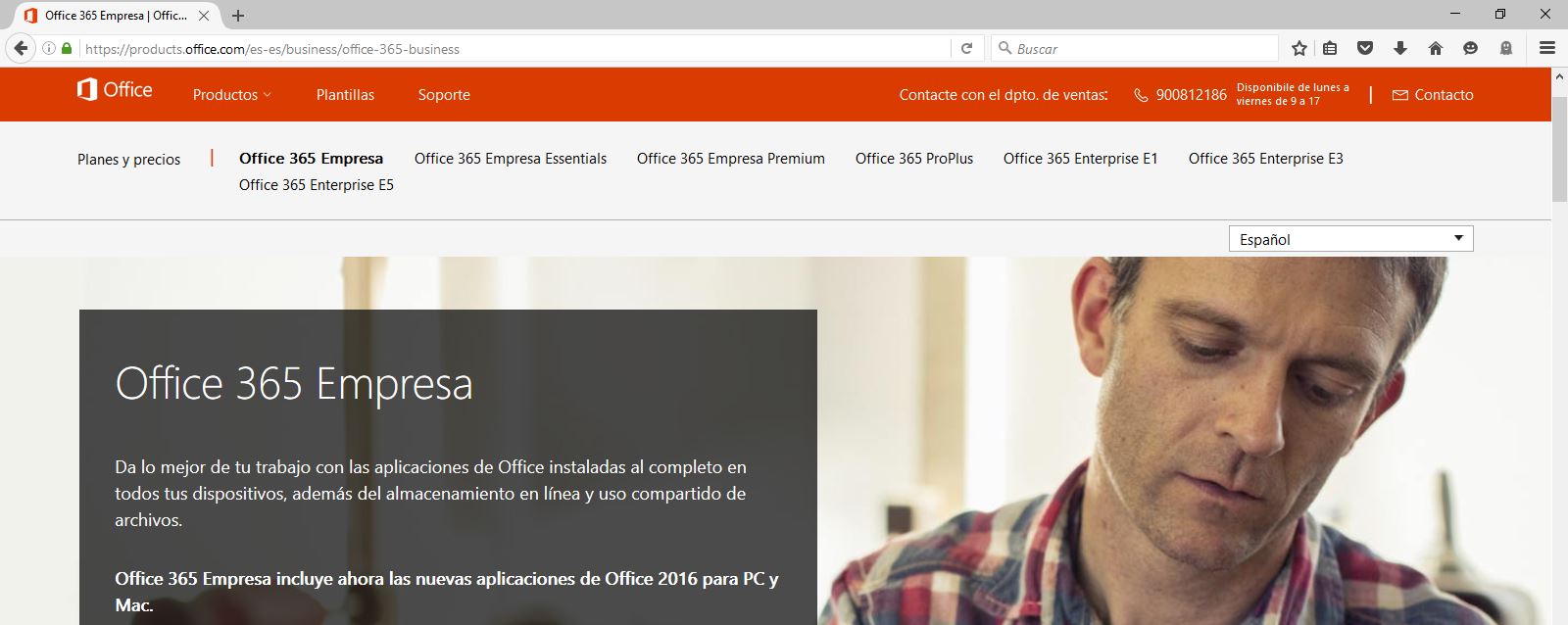Open site info icon in address bar
The width and height of the screenshot is (1568, 625).
tap(48, 48)
